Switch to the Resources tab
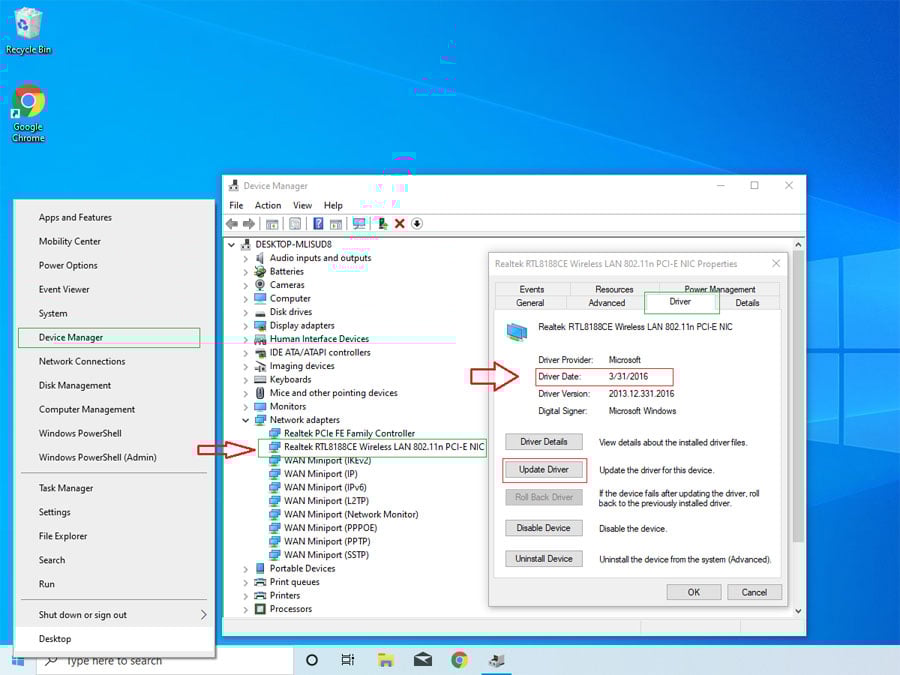 (x=614, y=289)
